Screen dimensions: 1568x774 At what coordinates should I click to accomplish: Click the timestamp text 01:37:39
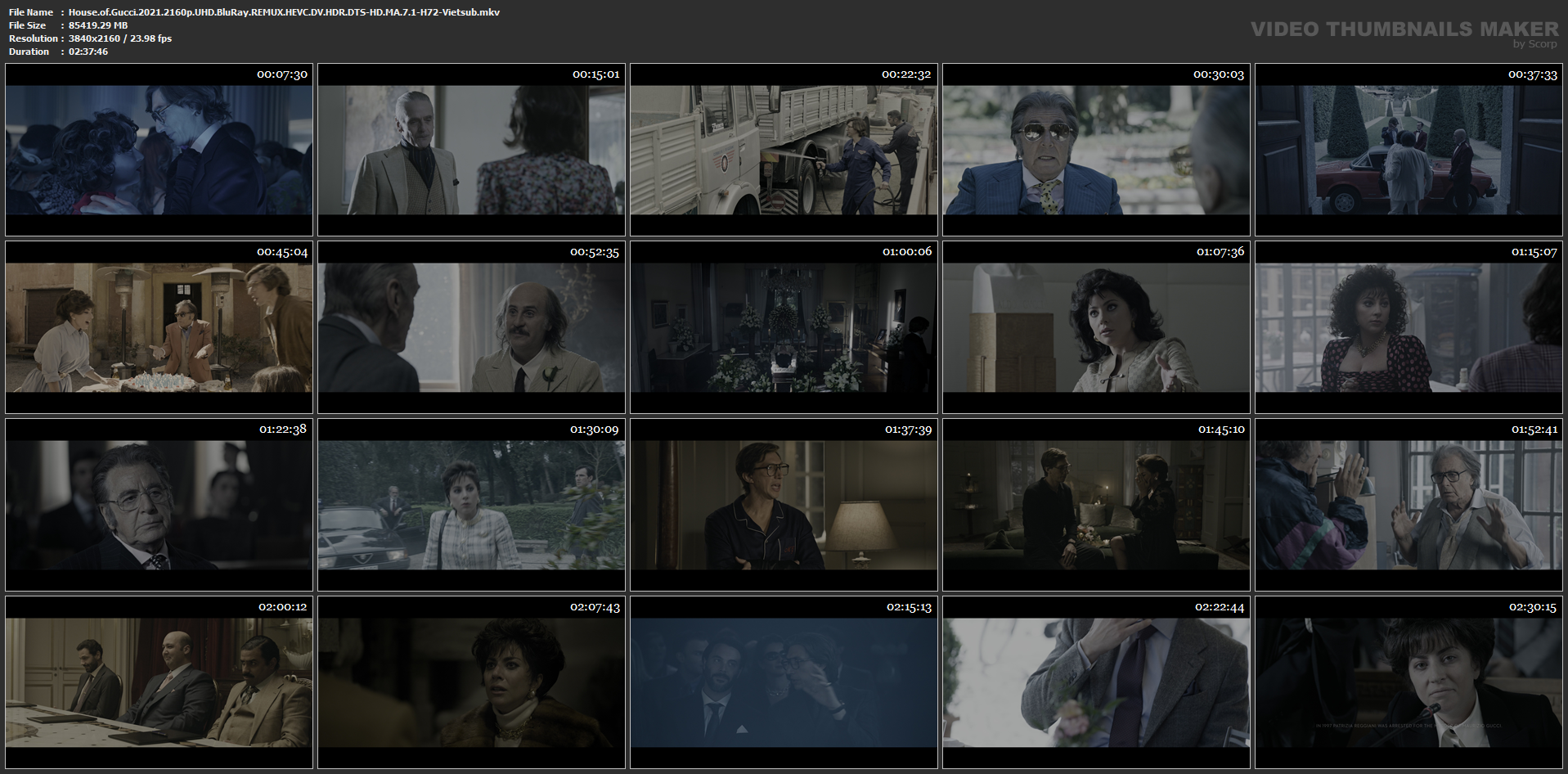pyautogui.click(x=908, y=430)
